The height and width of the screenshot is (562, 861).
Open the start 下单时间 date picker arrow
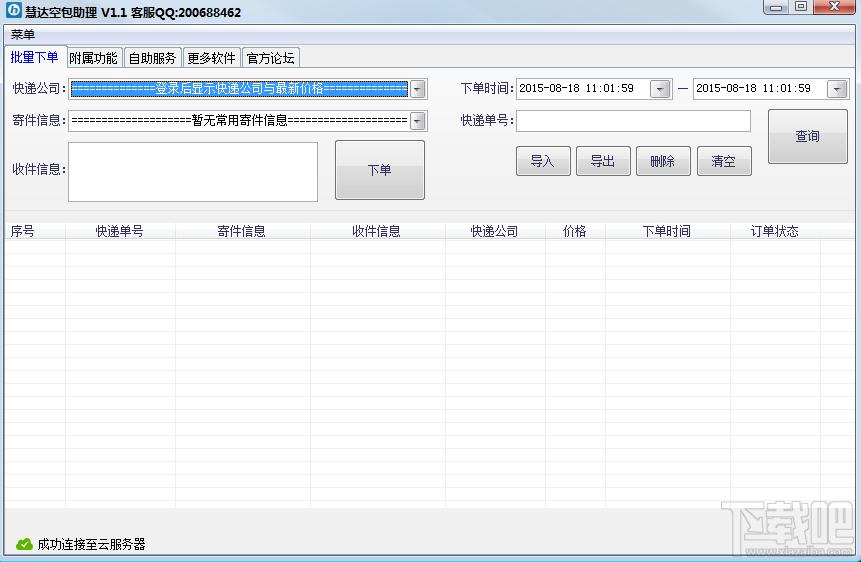(x=660, y=88)
